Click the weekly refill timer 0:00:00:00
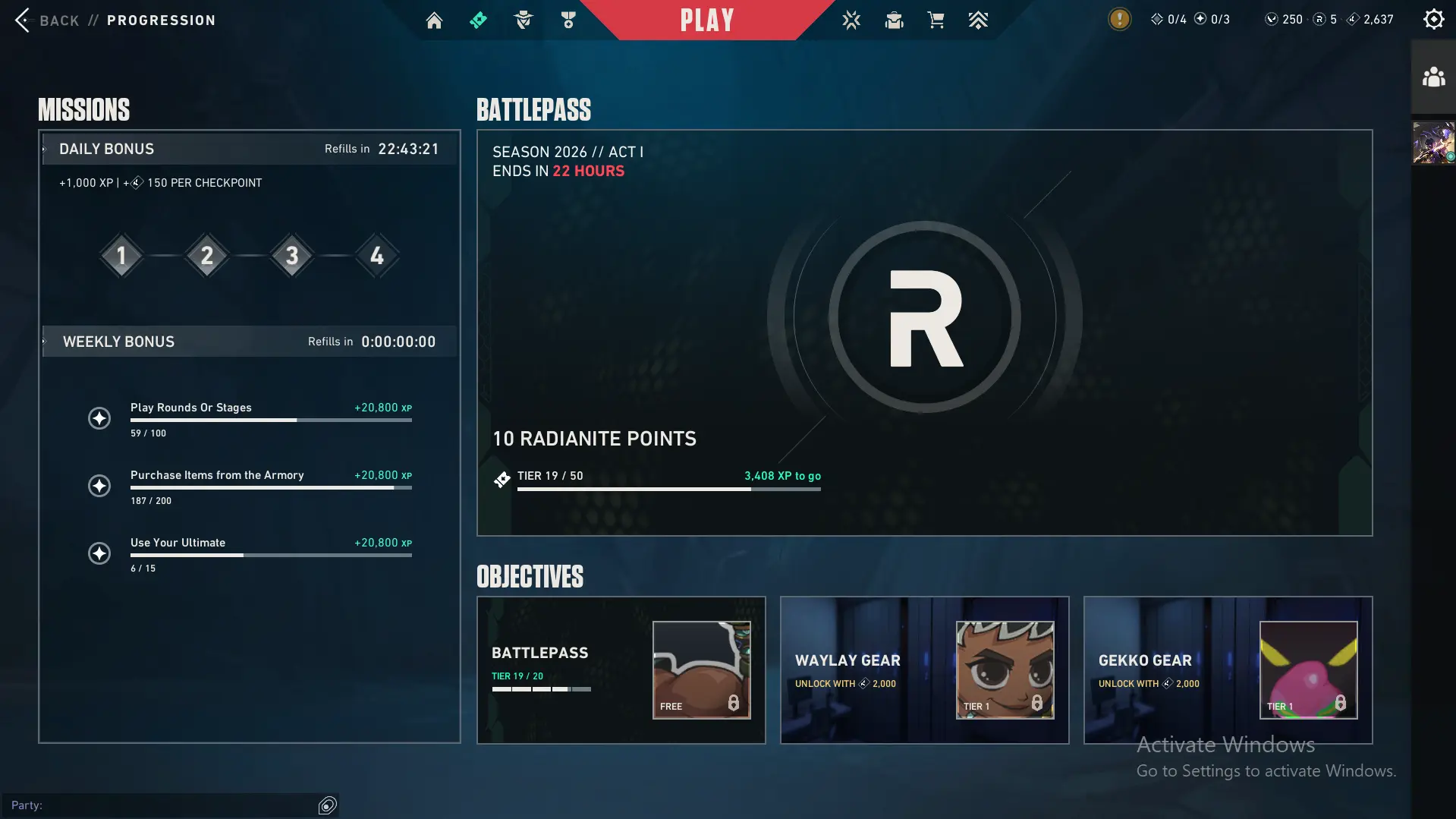Image resolution: width=1456 pixels, height=819 pixels. 398,342
